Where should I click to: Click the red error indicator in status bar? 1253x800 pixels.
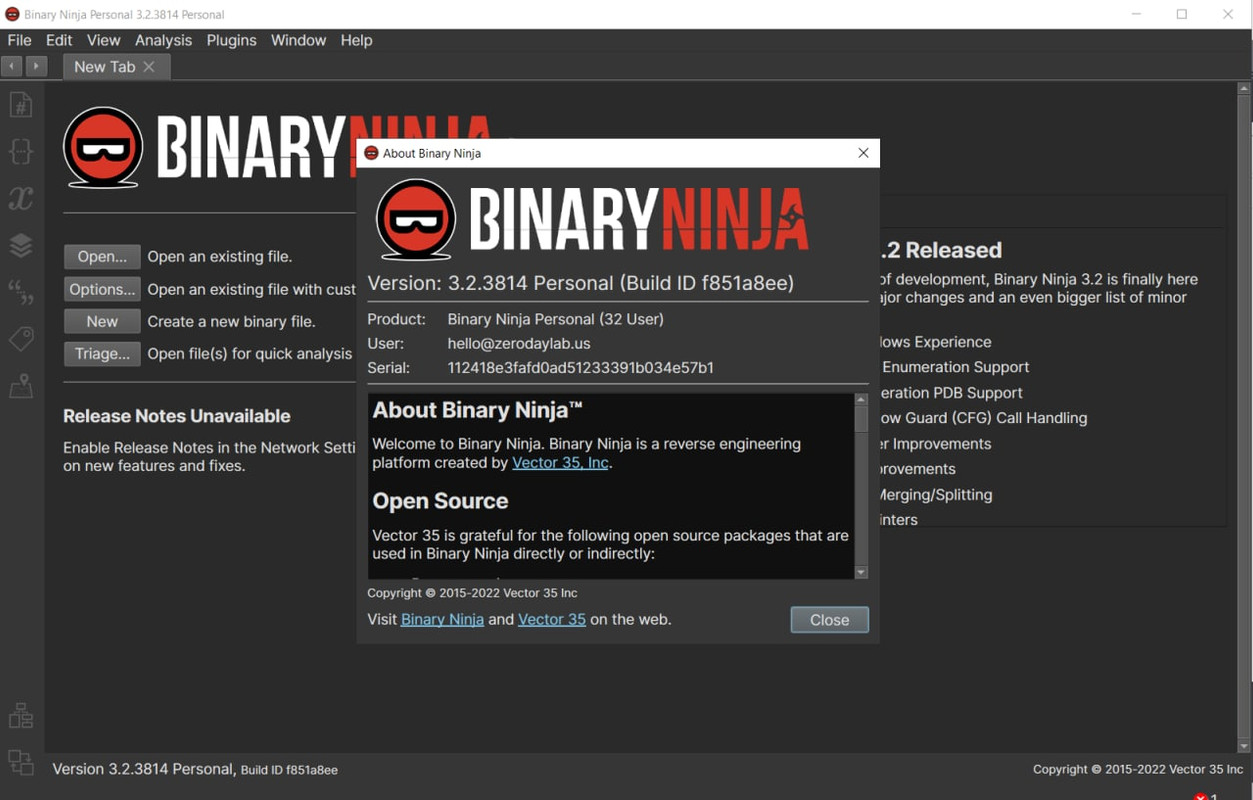(x=1201, y=796)
